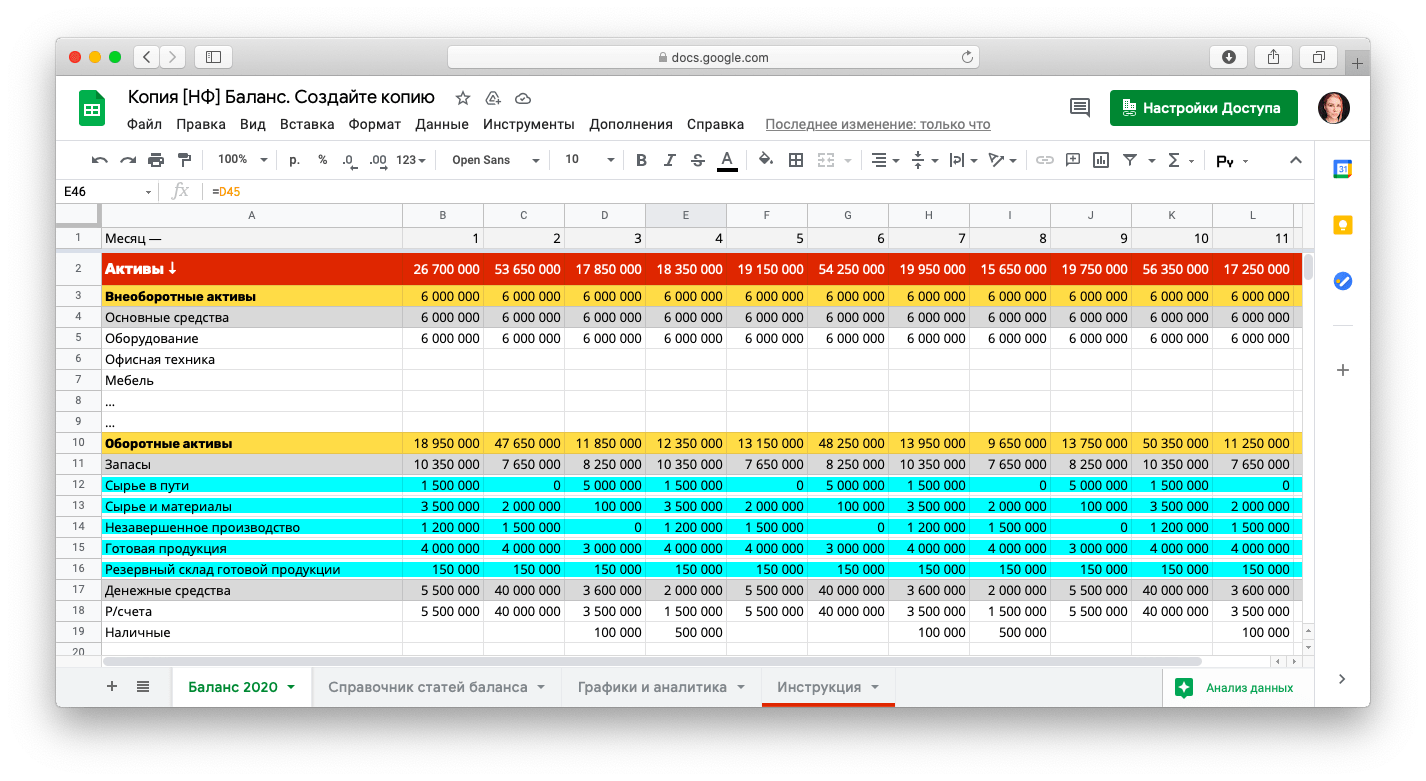Toggle italic formatting

point(669,160)
